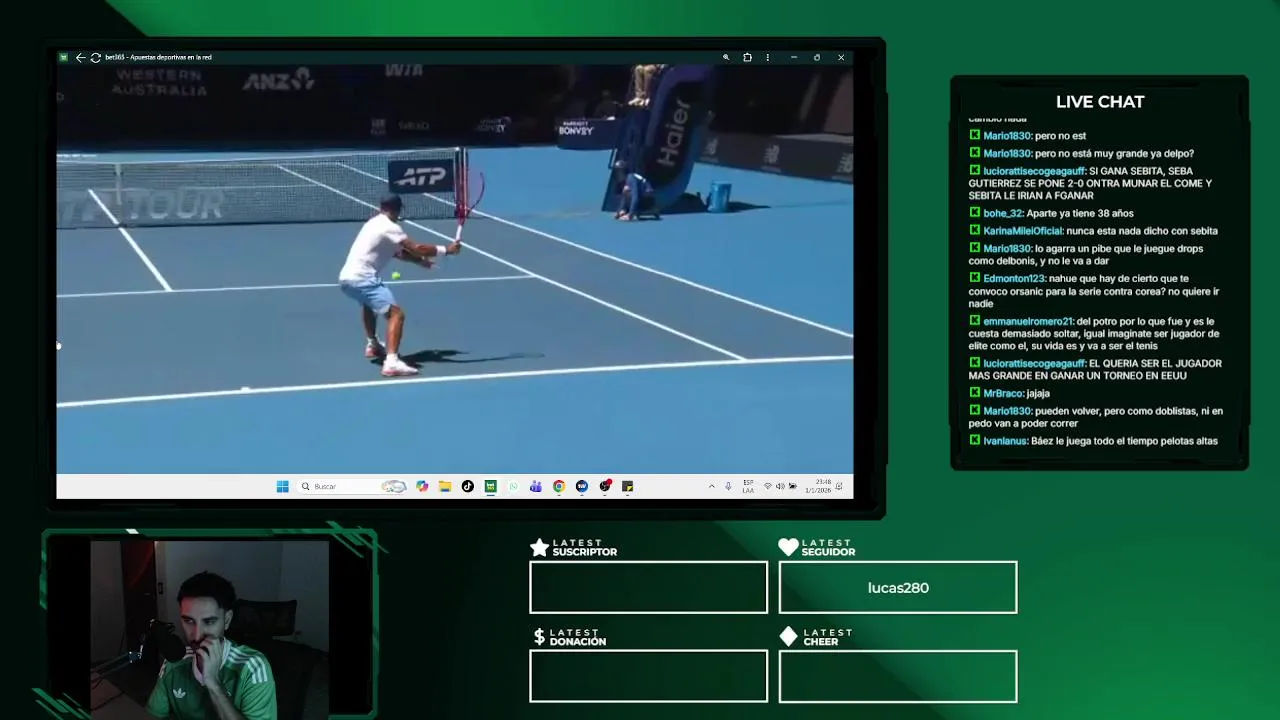Go back in the bet365 app window
The height and width of the screenshot is (720, 1280).
(80, 58)
